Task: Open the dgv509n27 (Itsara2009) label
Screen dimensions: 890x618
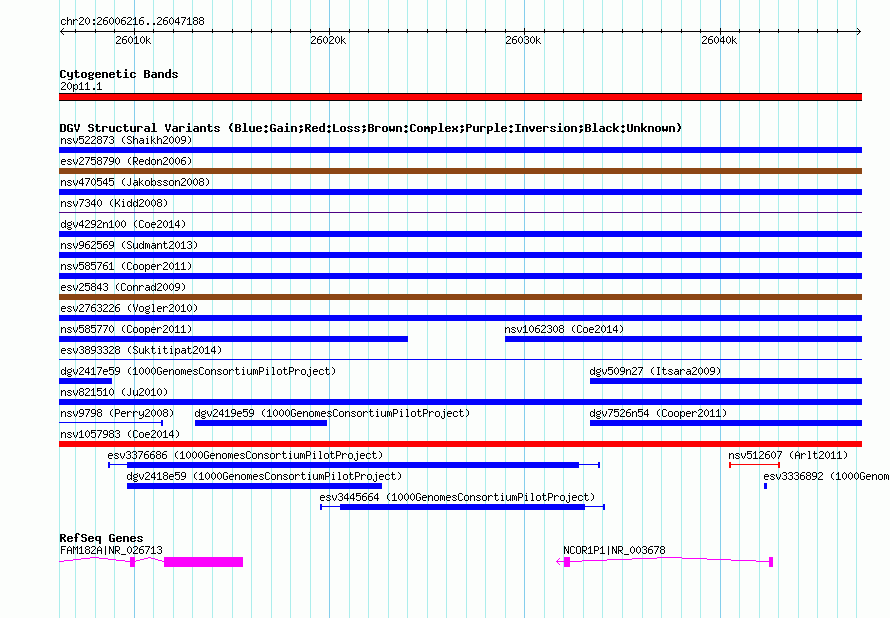Action: 655,371
